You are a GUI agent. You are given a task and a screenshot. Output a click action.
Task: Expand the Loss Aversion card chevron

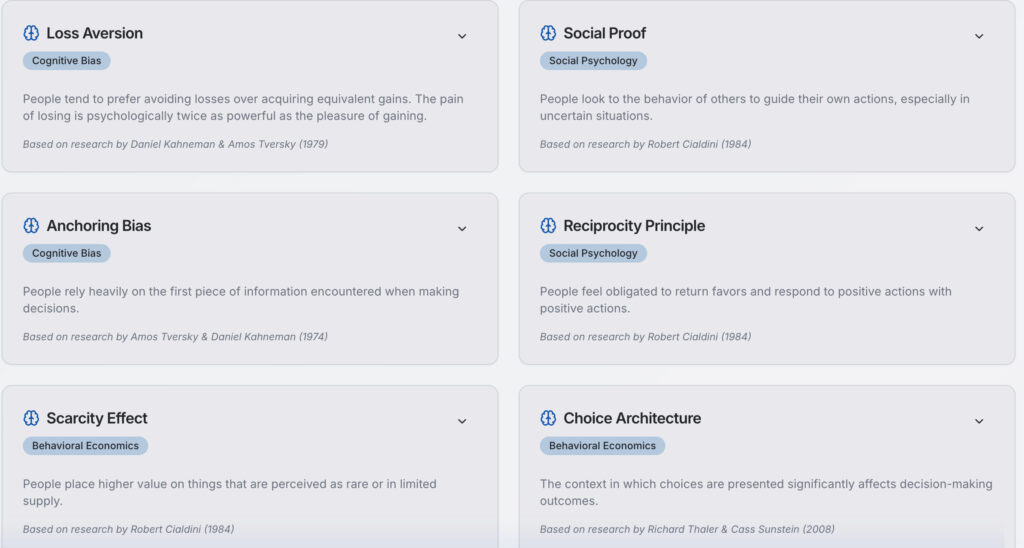coord(462,36)
